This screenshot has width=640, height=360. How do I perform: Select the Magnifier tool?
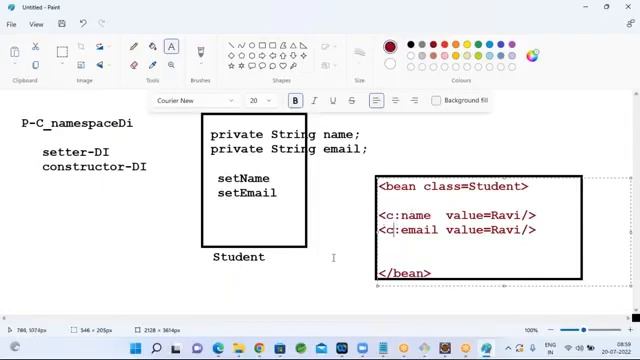pyautogui.click(x=171, y=65)
